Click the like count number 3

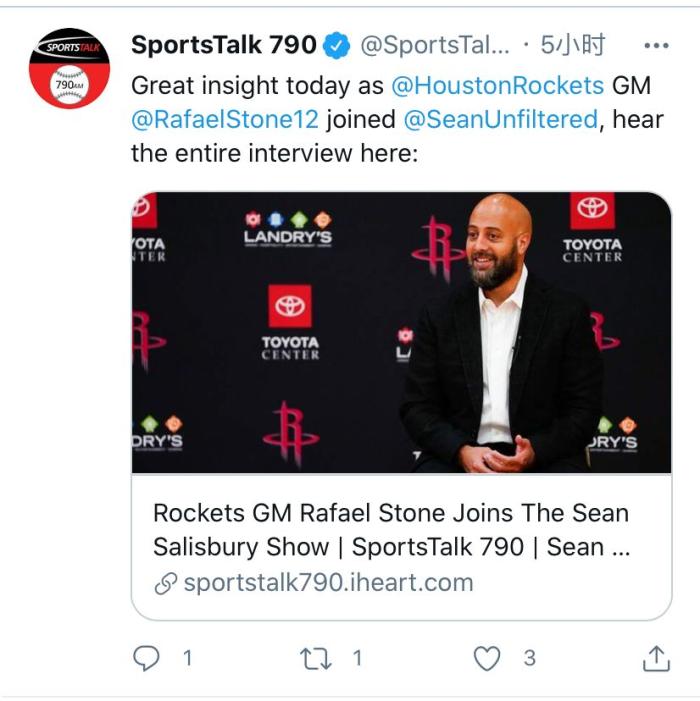point(529,658)
